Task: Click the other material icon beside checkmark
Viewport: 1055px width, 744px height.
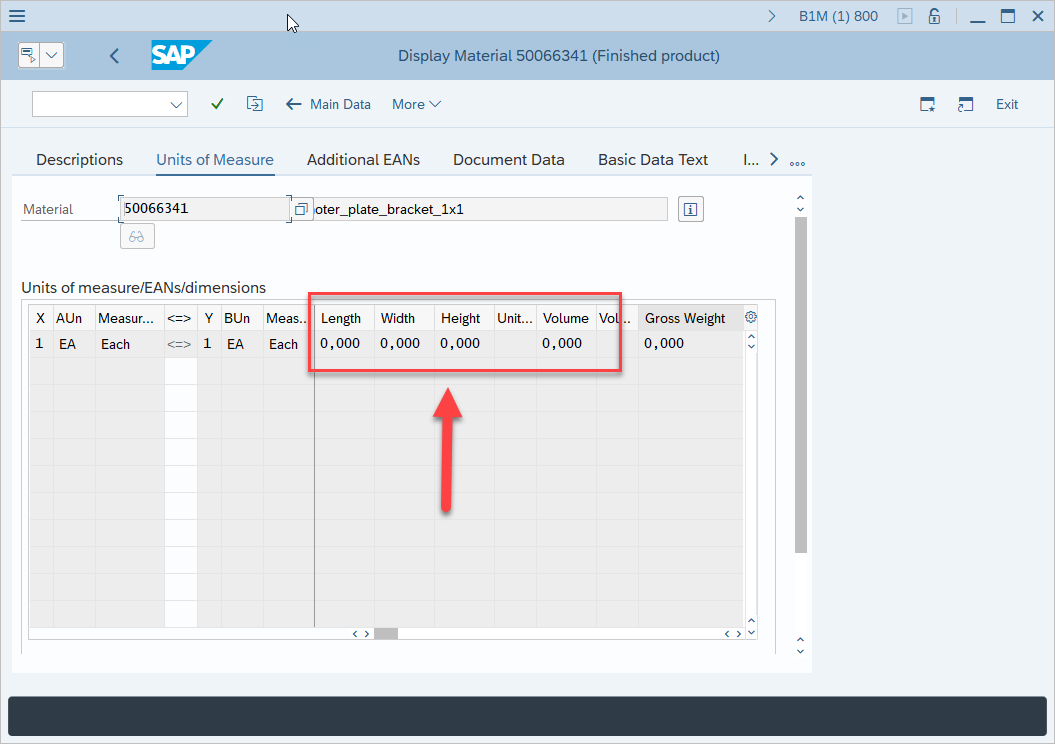Action: (x=254, y=104)
